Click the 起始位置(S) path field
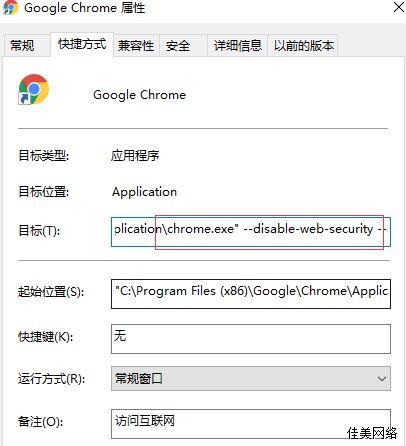Screen dimensions: 406x446 tap(251, 294)
